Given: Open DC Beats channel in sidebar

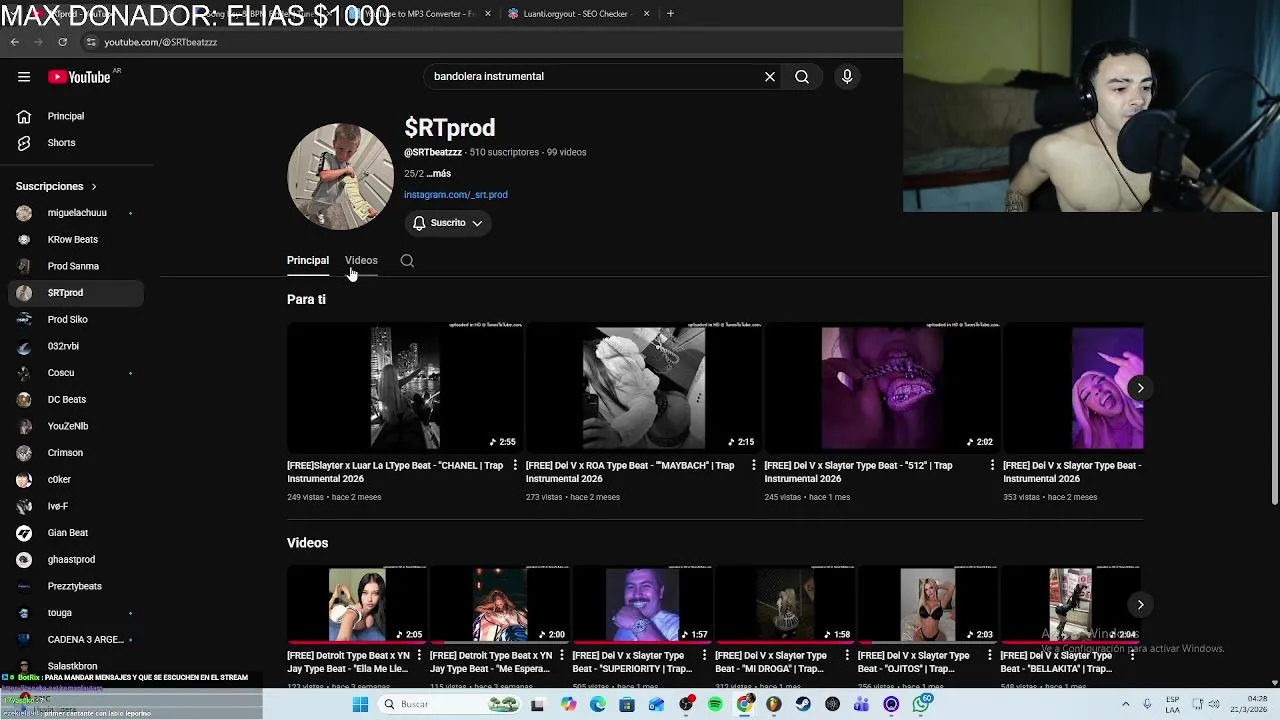Looking at the screenshot, I should (76, 400).
